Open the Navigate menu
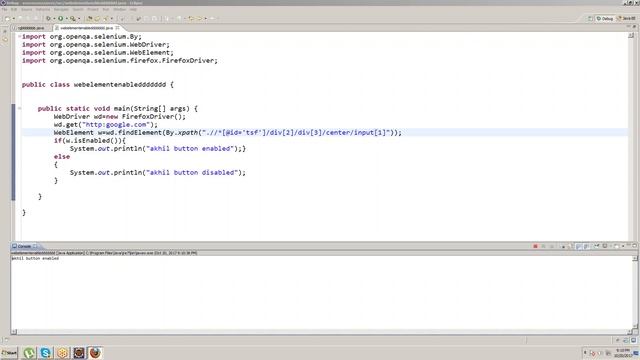The width and height of the screenshot is (640, 360). (x=61, y=9)
